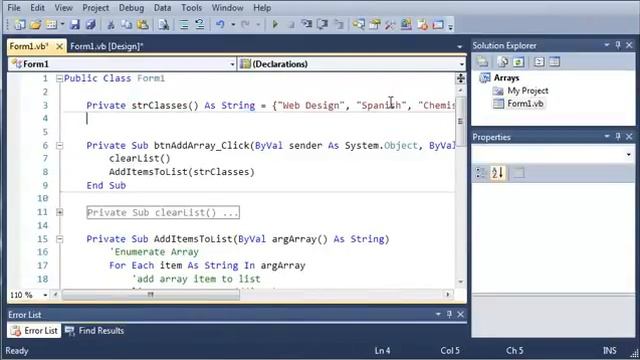Click the Find in Files icon
Image resolution: width=640 pixels, height=360 pixels.
(164, 24)
